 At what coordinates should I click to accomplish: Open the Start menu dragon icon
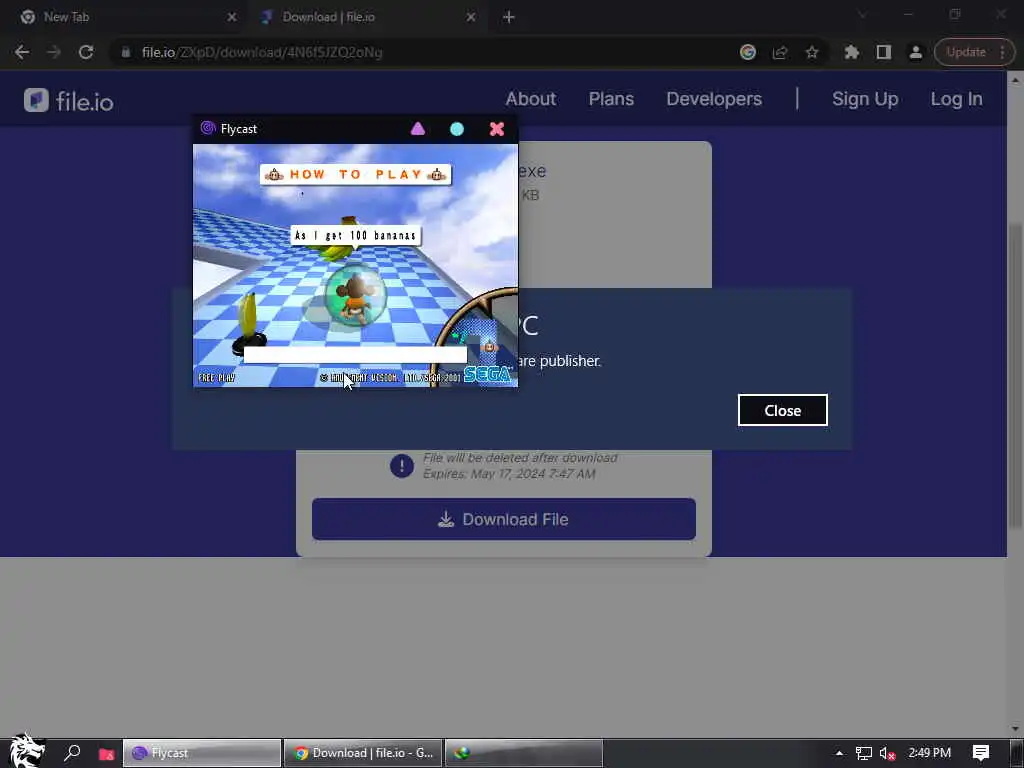coord(27,751)
